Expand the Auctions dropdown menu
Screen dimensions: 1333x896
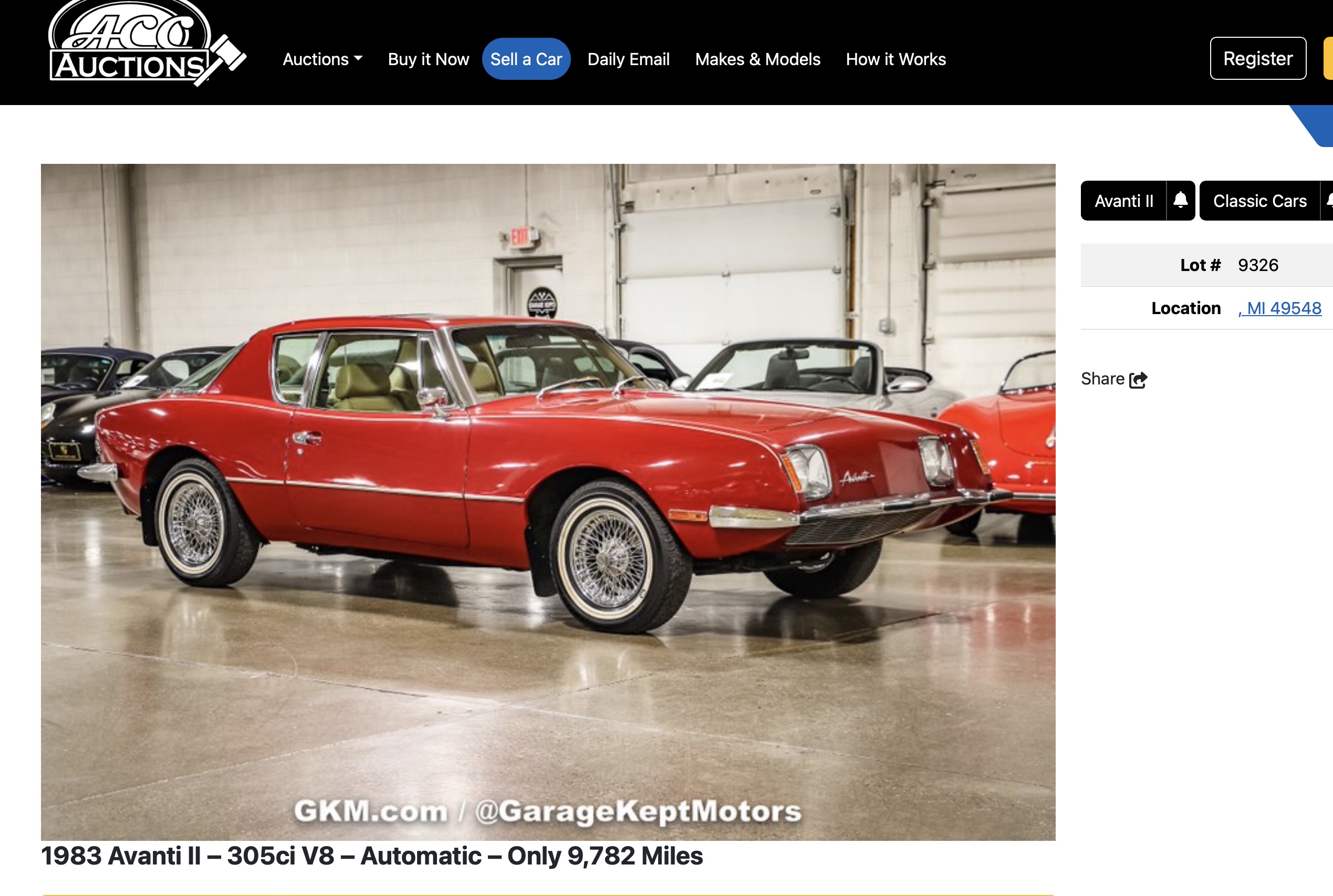(322, 59)
